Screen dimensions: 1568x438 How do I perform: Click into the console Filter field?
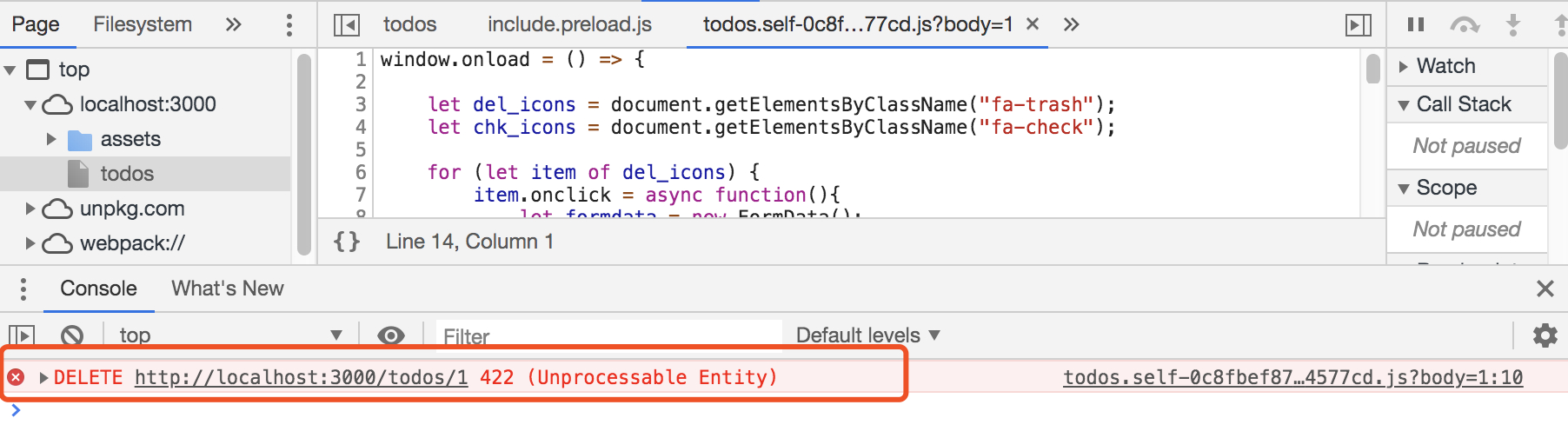608,335
